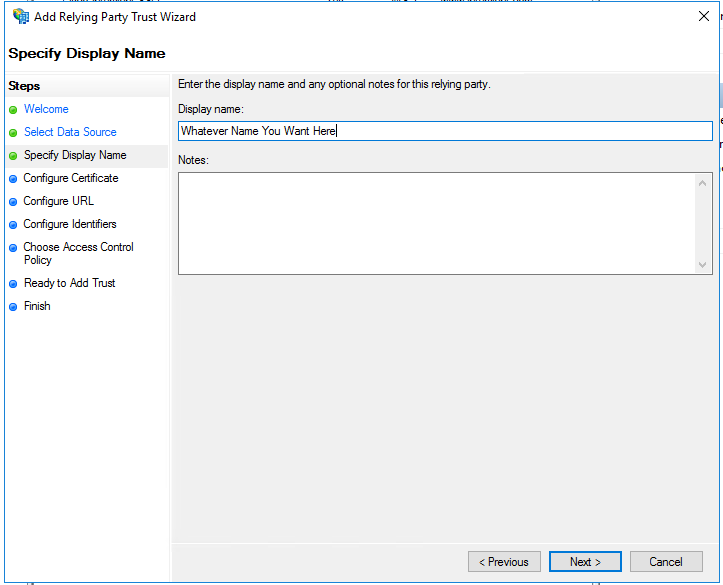Click the blue bullet beside Finish step

(x=13, y=307)
